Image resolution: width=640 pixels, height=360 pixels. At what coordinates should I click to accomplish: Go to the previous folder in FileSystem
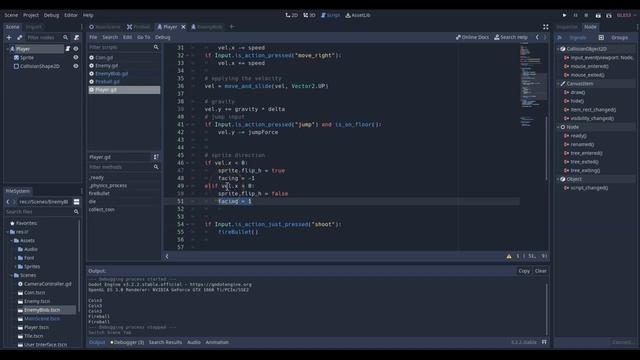click(8, 202)
